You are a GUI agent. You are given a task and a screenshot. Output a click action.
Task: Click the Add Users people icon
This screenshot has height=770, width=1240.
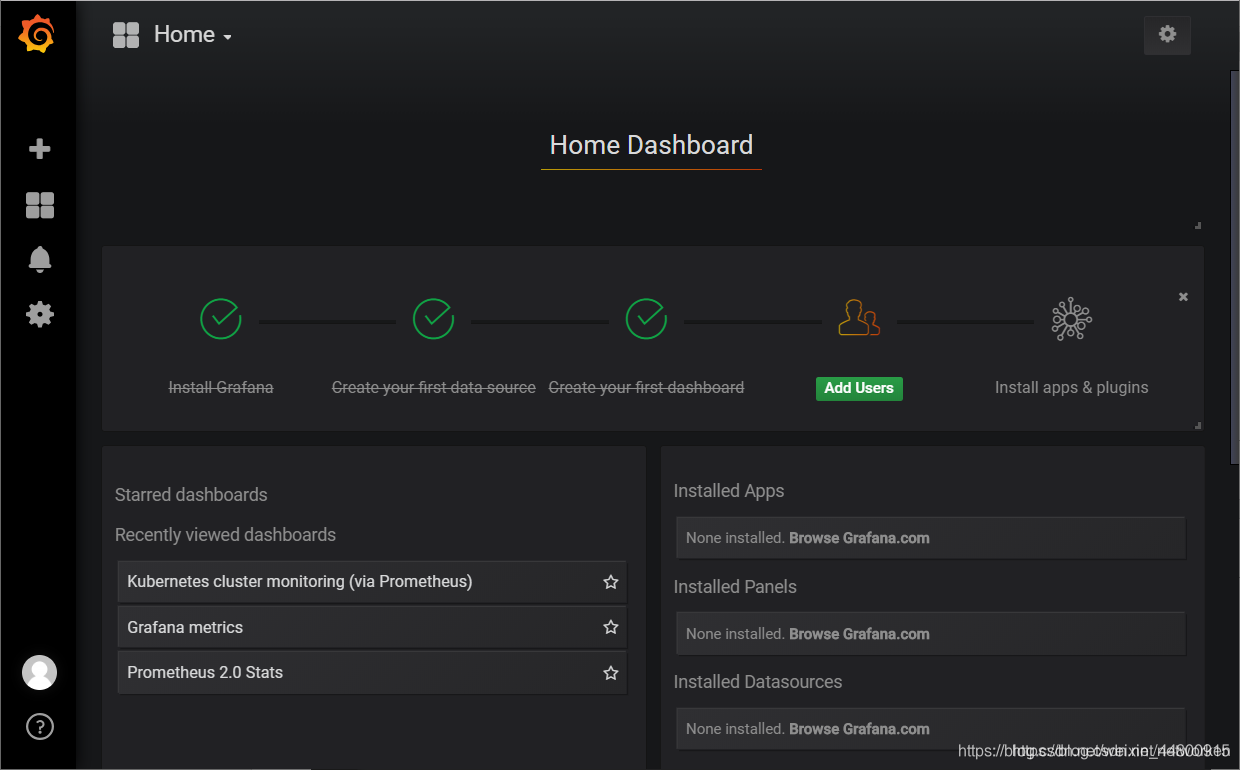pyautogui.click(x=859, y=318)
